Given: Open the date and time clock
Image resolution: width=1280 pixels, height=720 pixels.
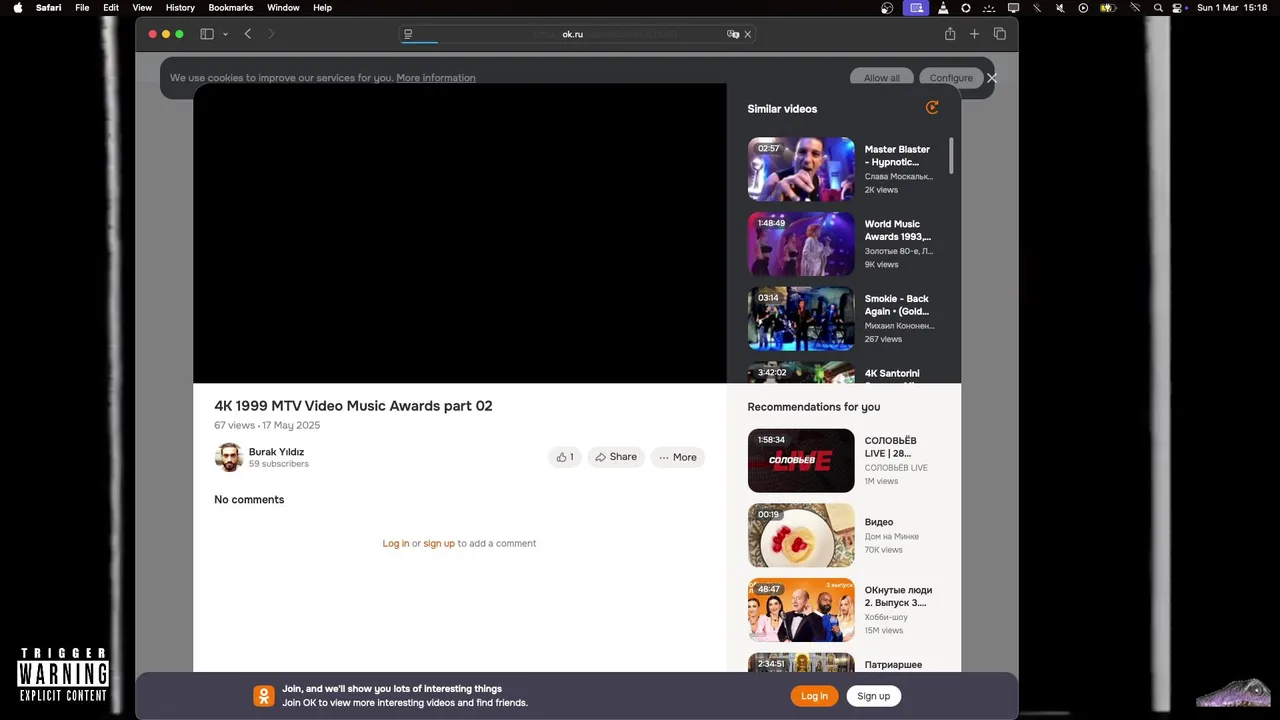Looking at the screenshot, I should [x=1232, y=7].
